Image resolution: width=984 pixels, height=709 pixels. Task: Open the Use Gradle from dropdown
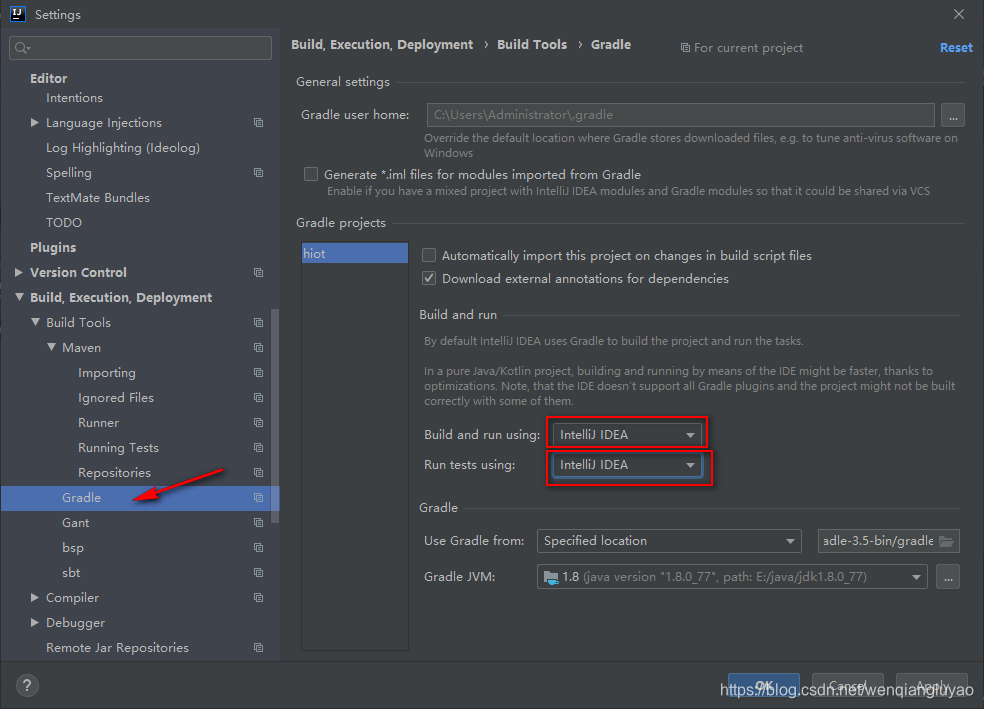[669, 541]
